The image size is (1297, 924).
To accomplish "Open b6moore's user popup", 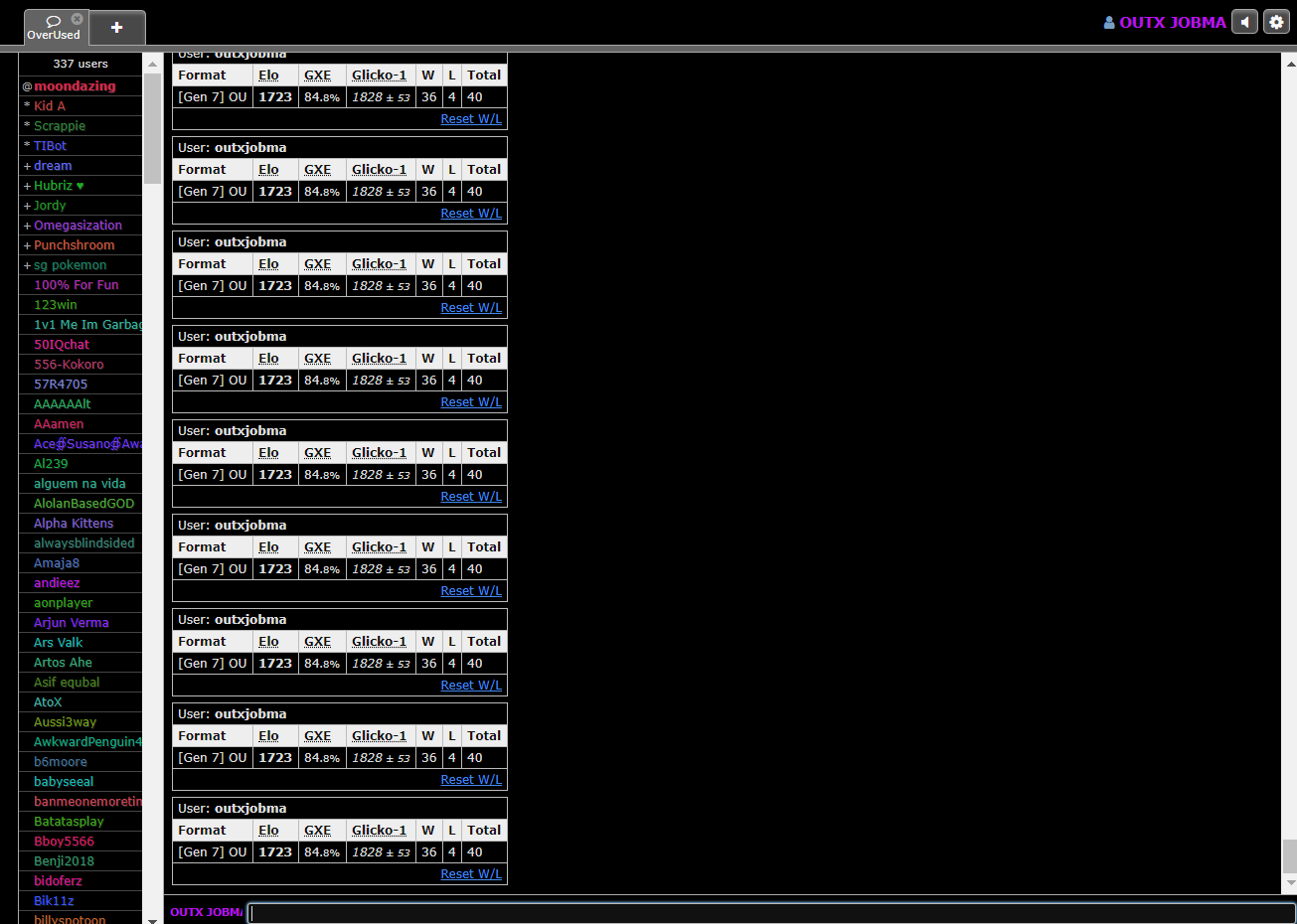I will 81,762.
